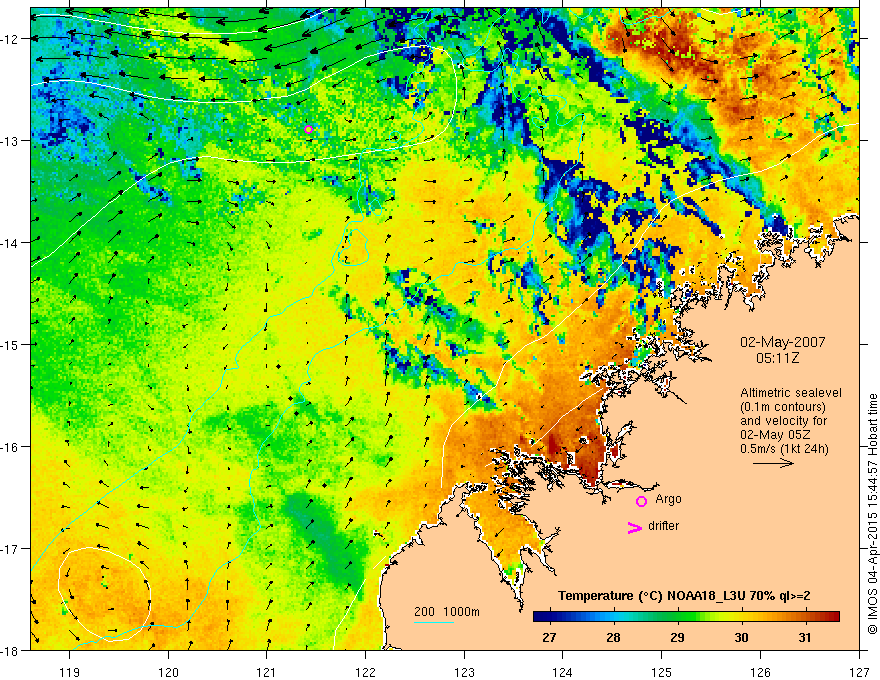The height and width of the screenshot is (680, 880).
Task: Click the white circular sea-level contour near 119.5, -17.5
Action: [x=105, y=594]
